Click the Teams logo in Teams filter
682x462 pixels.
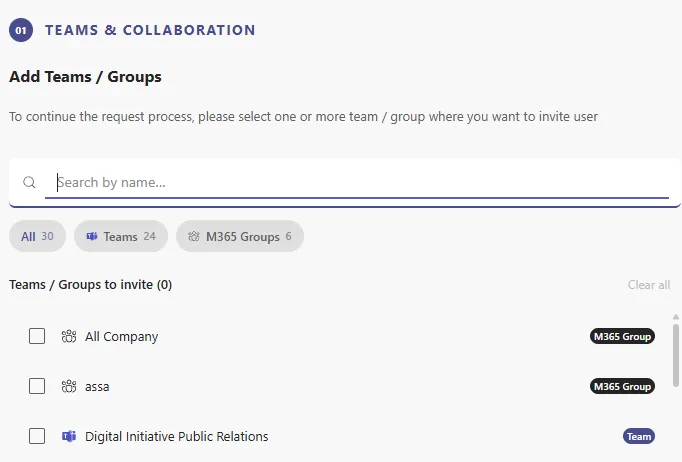tap(92, 236)
